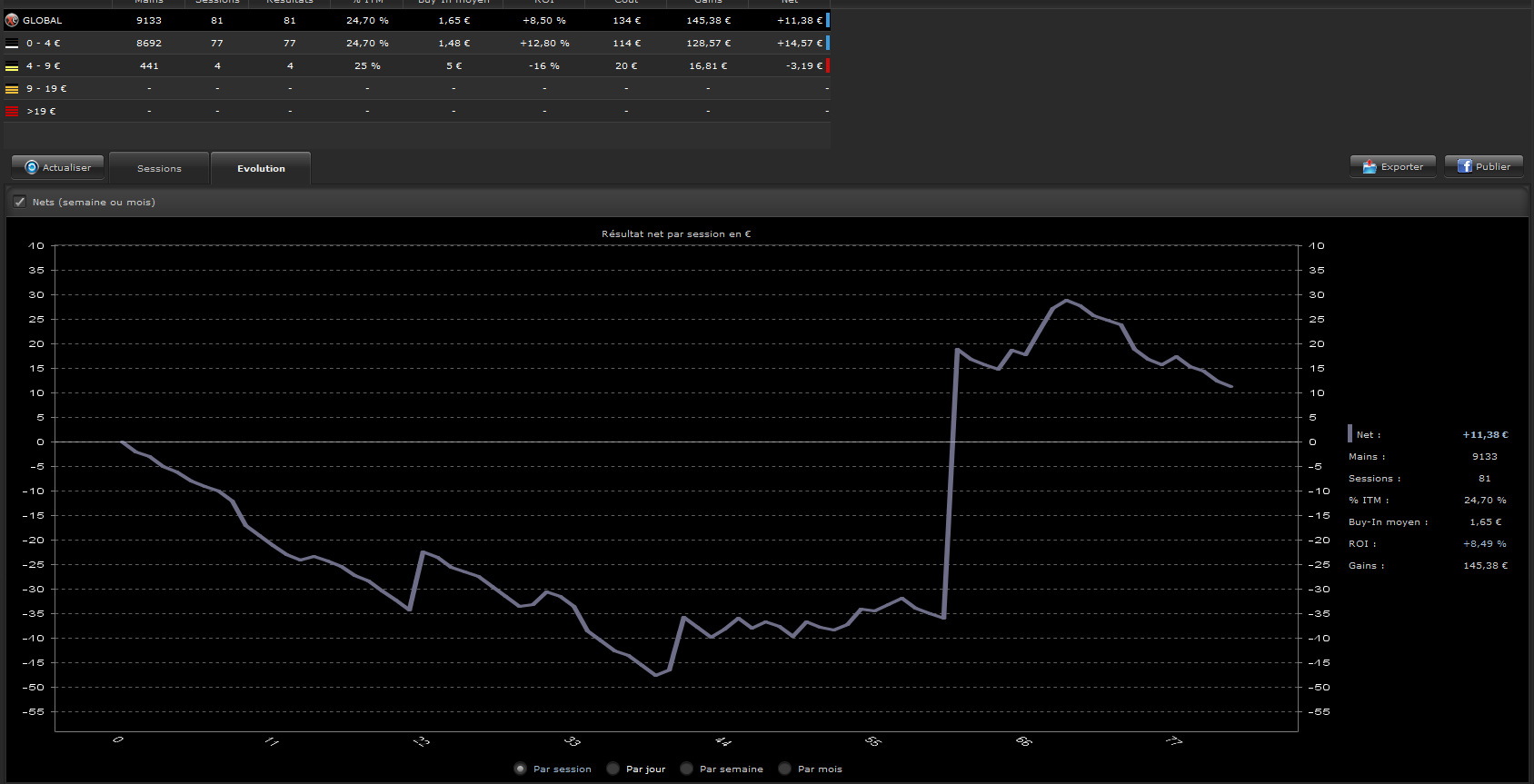The image size is (1534, 784).
Task: Select the Par jour radio button
Action: (613, 769)
